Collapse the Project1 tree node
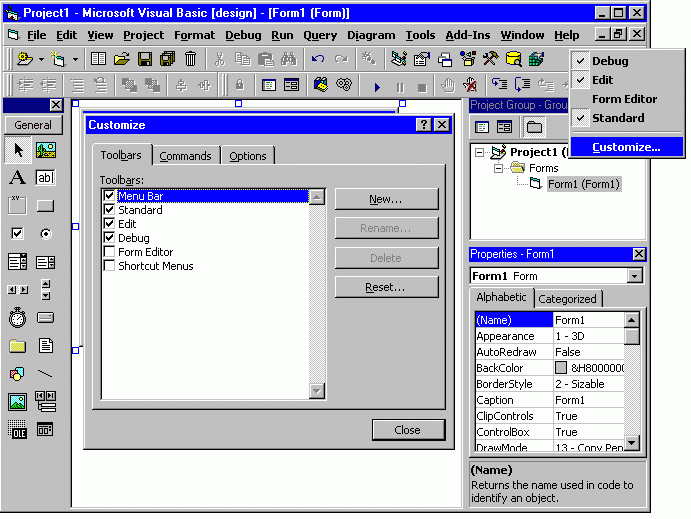Viewport: 691px width, 519px height. point(479,152)
